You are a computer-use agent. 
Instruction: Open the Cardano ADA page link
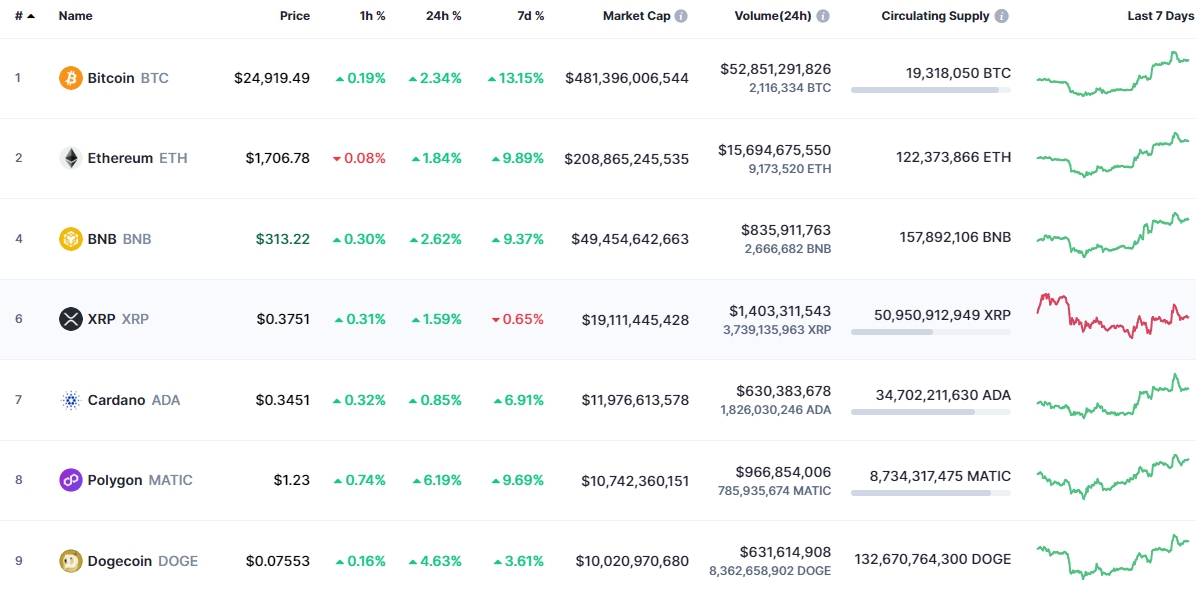click(x=134, y=400)
